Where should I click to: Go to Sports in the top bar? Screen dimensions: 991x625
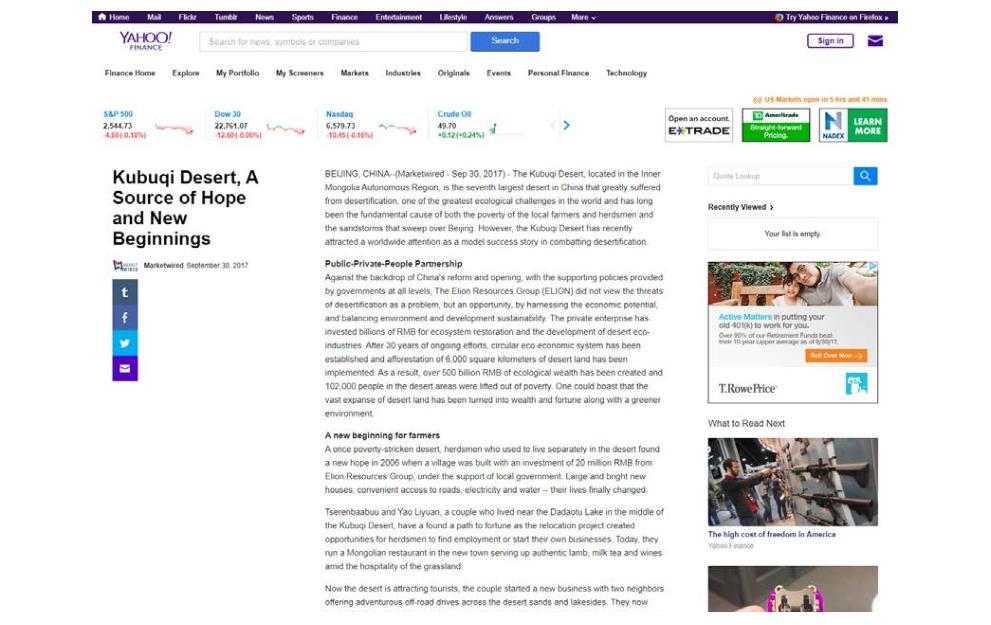[303, 17]
